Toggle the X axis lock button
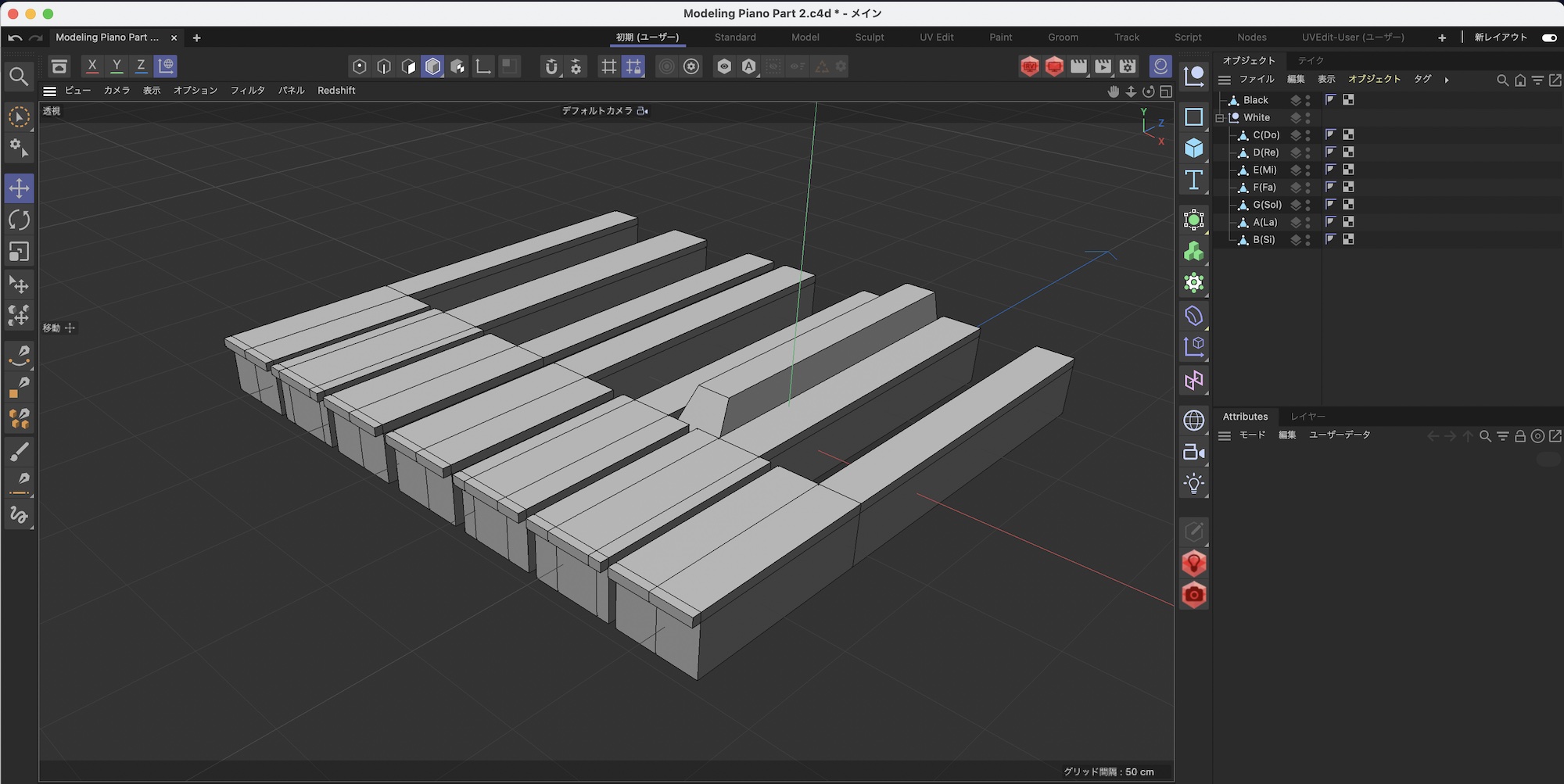This screenshot has height=784, width=1564. click(92, 66)
